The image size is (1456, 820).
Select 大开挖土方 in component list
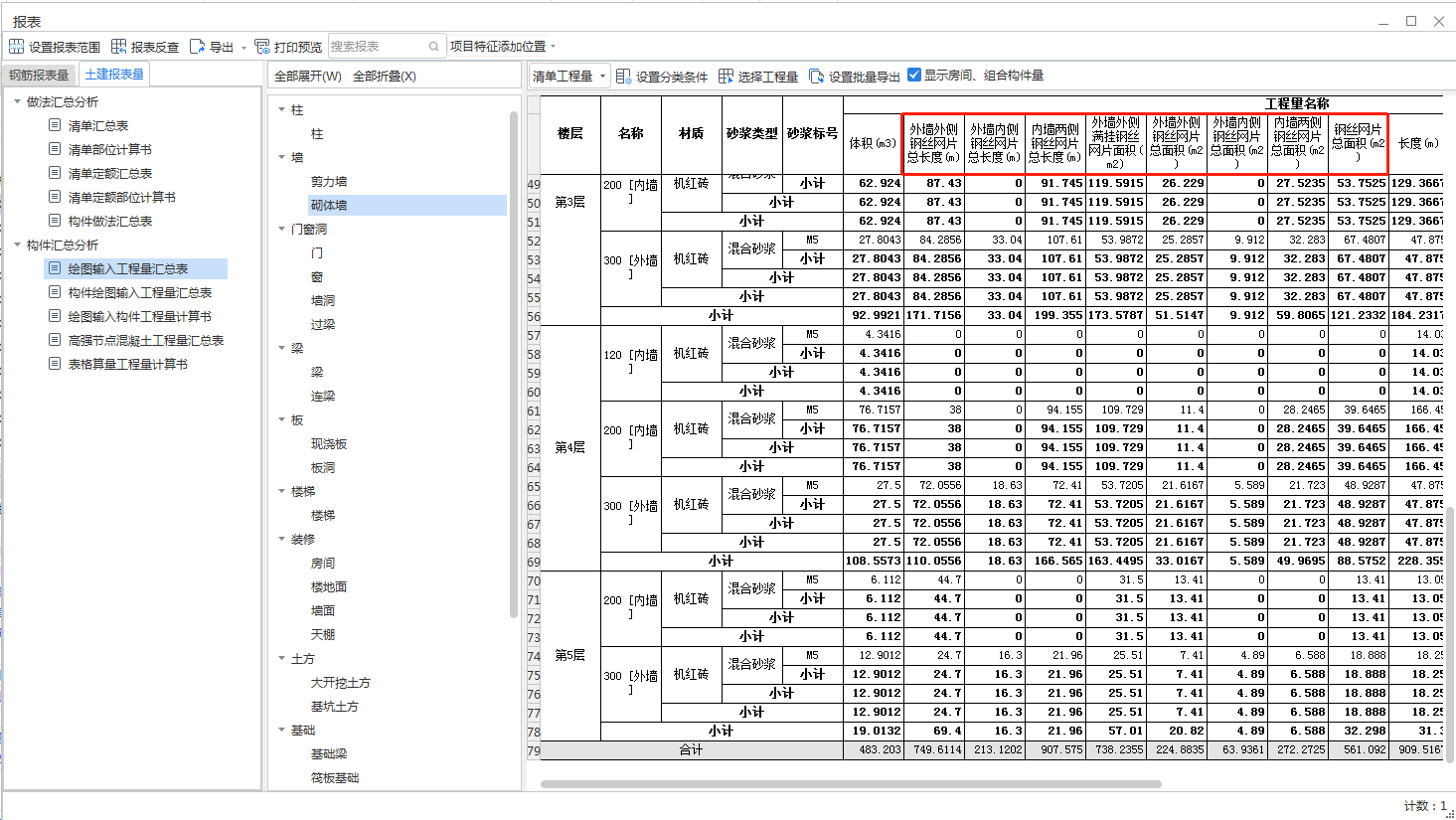[341, 682]
